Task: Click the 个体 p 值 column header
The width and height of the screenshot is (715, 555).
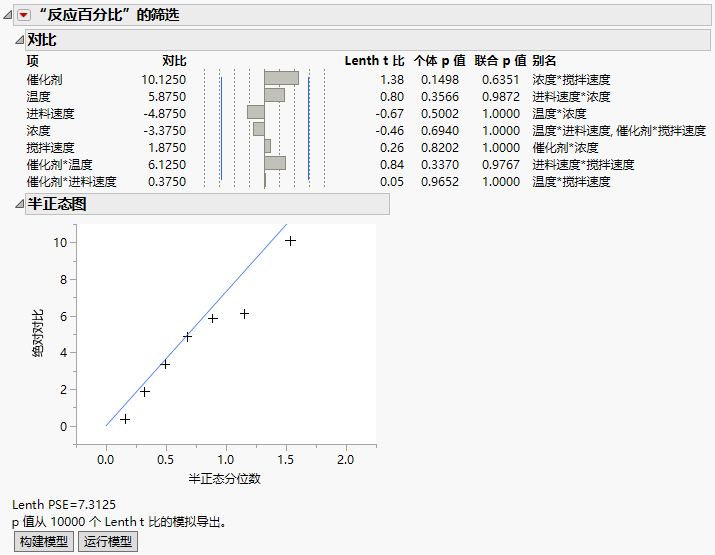Action: tap(440, 61)
